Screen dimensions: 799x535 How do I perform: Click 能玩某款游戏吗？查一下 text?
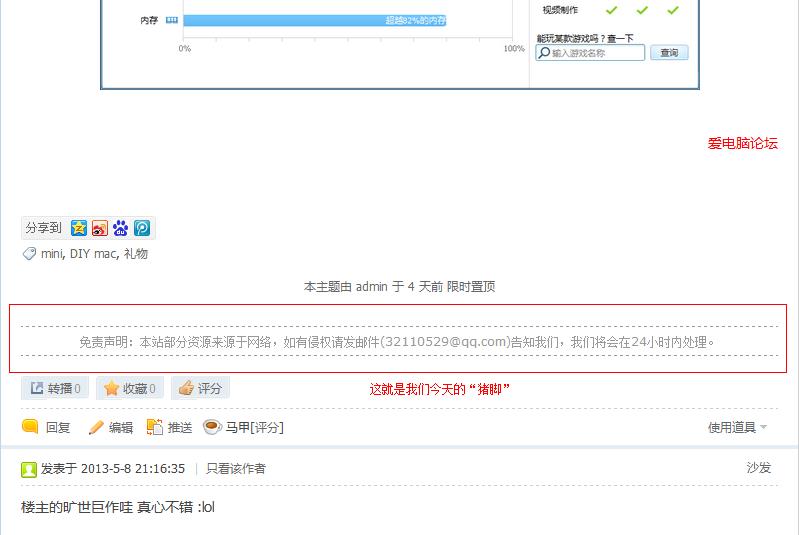tap(584, 38)
